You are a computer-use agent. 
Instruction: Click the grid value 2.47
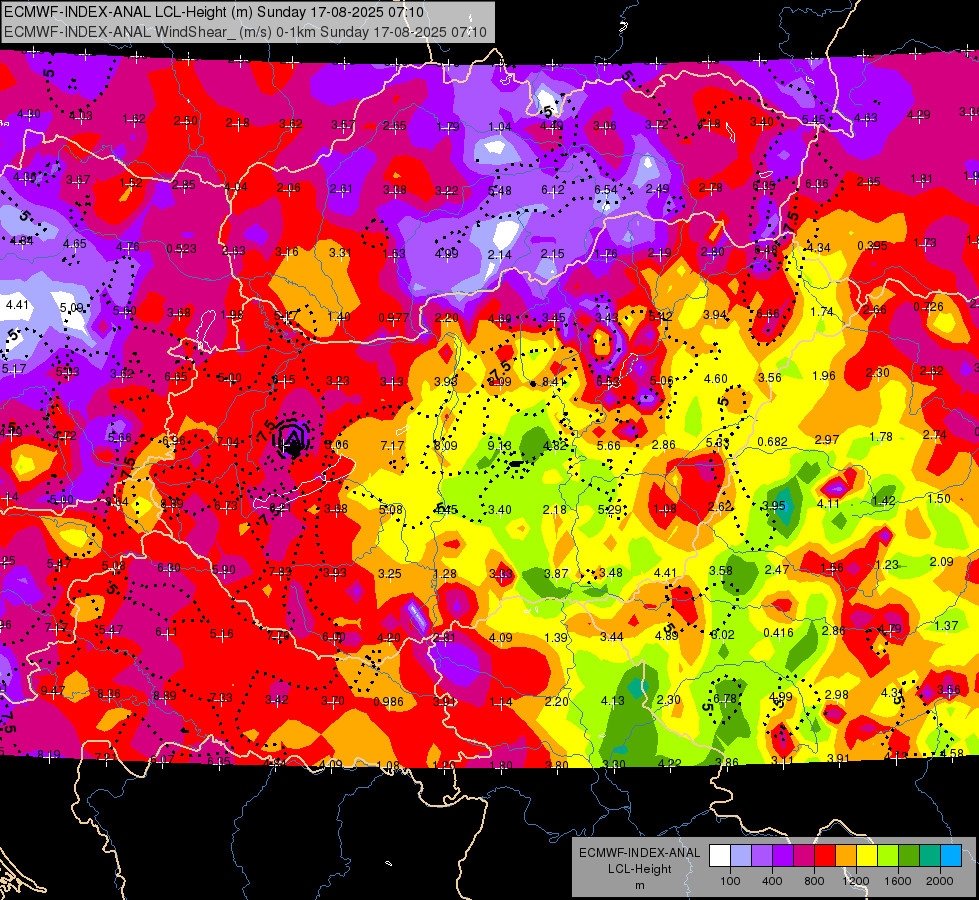coord(777,570)
